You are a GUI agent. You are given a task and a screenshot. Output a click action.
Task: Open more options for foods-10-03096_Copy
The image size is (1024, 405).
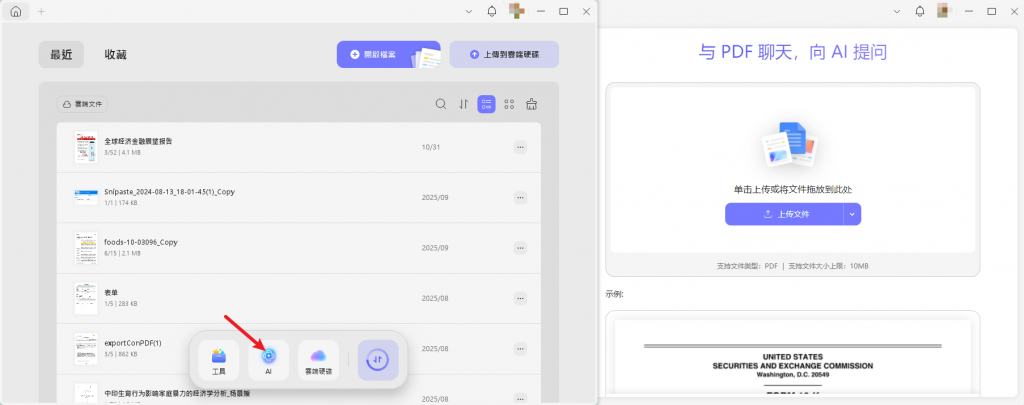coord(520,248)
